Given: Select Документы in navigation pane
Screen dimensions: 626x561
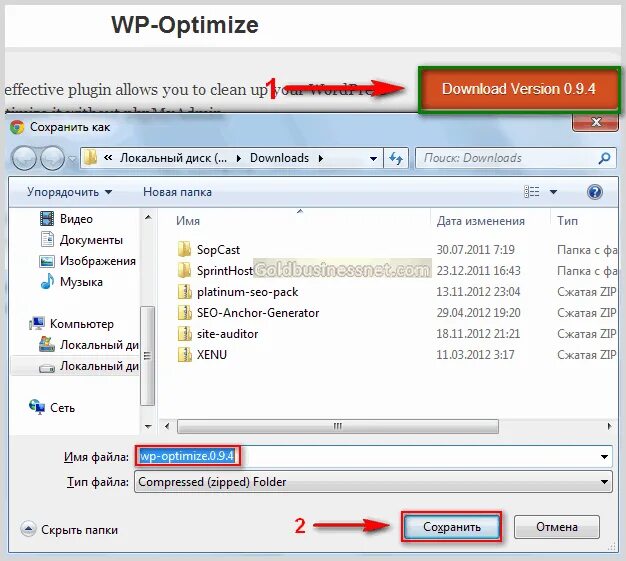Looking at the screenshot, I should [x=91, y=240].
